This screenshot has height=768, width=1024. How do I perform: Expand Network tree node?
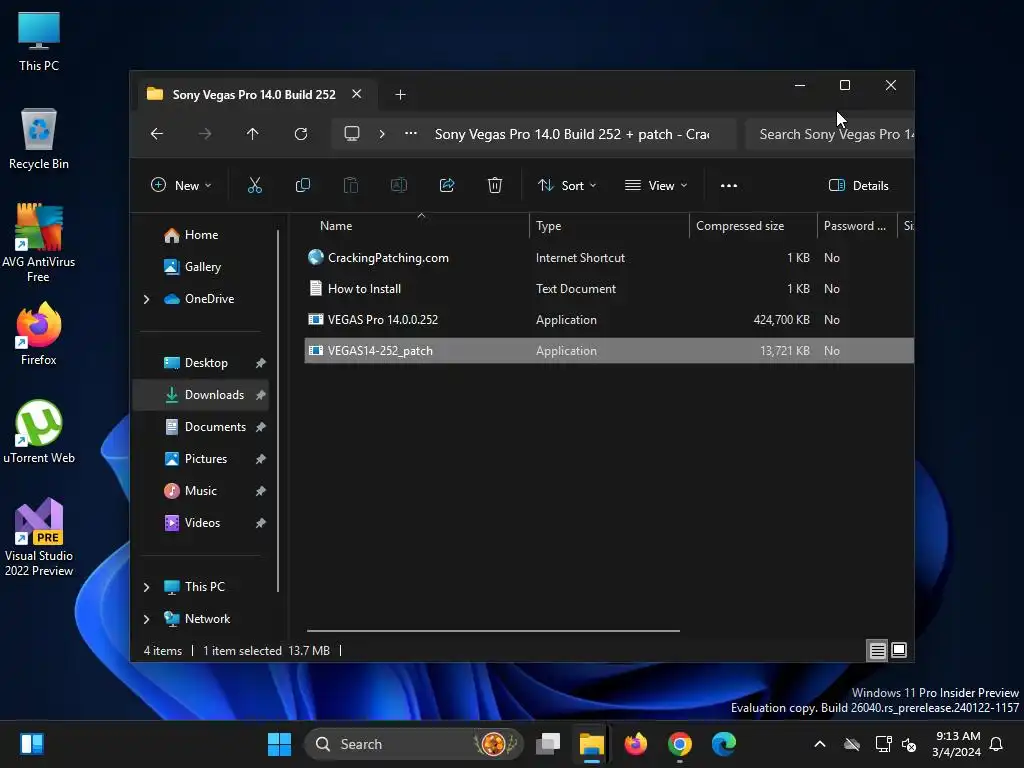pos(146,619)
